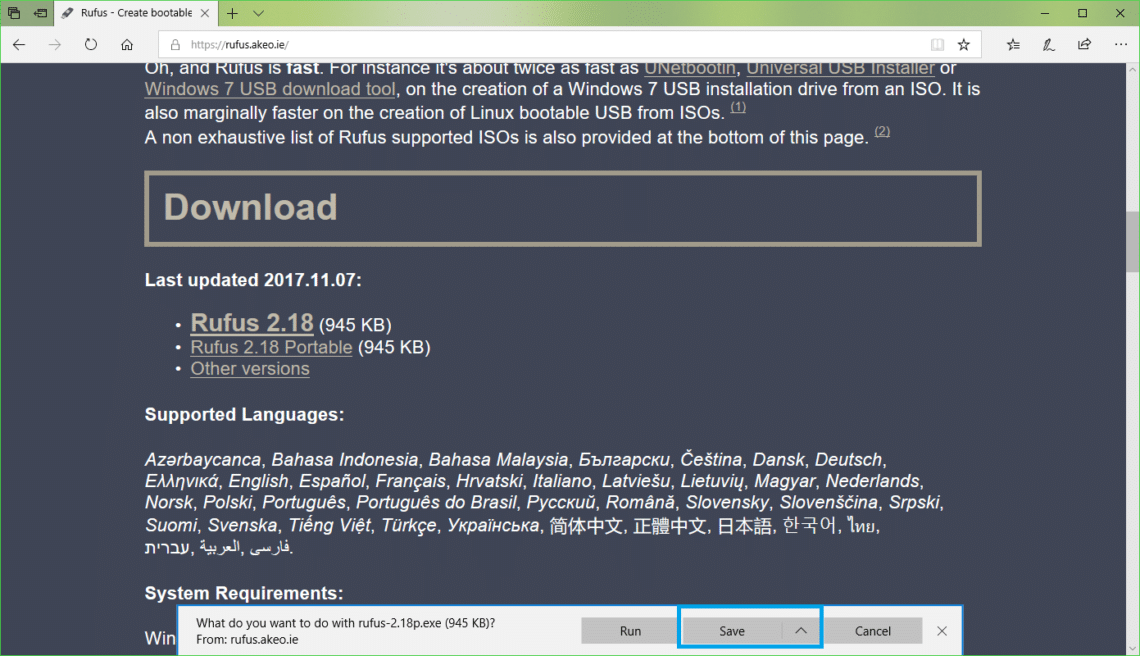This screenshot has height=656, width=1140.
Task: Share this page using Share icon
Action: pos(1084,45)
